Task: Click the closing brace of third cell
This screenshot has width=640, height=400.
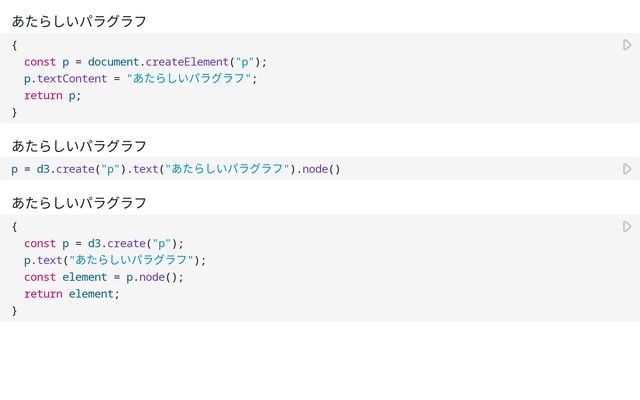Action: pyautogui.click(x=15, y=311)
